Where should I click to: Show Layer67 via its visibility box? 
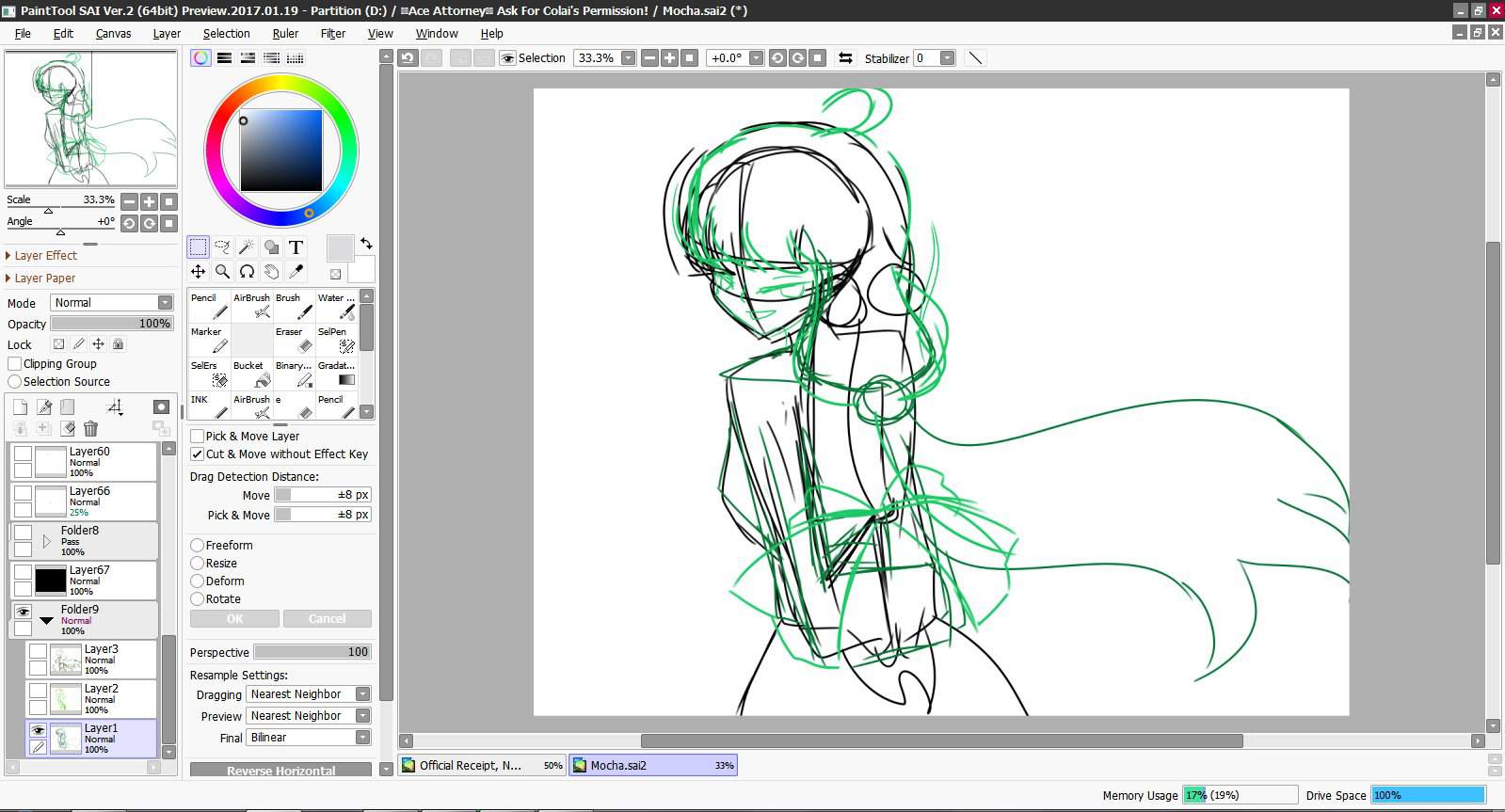23,572
